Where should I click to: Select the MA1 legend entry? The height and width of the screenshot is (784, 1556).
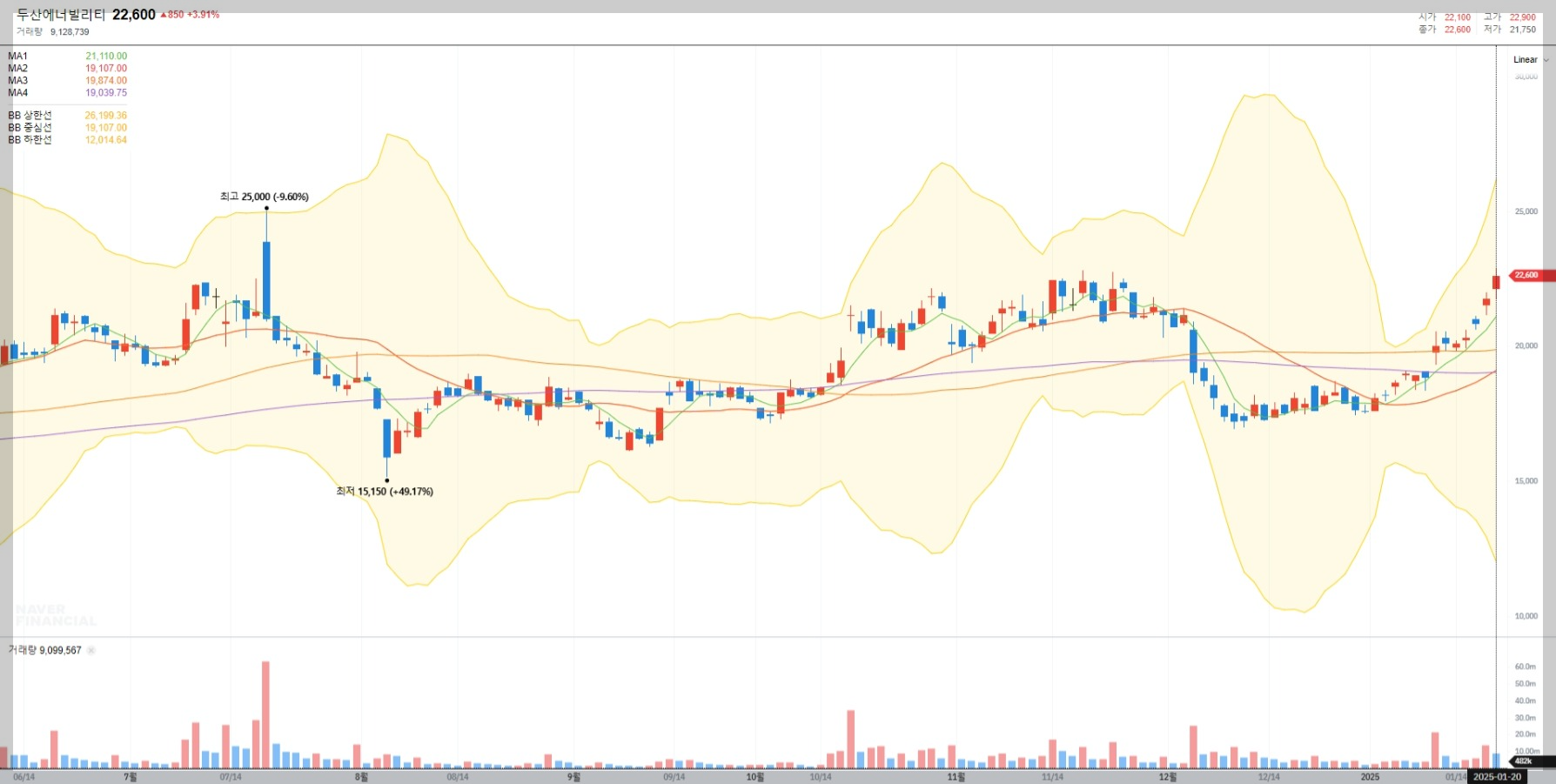67,56
